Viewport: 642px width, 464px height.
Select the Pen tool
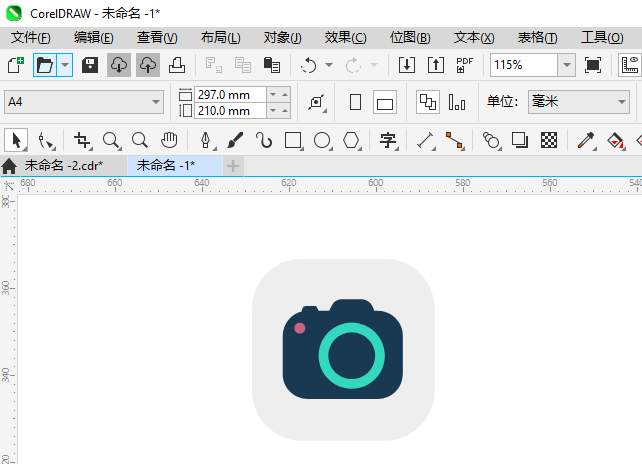point(206,140)
